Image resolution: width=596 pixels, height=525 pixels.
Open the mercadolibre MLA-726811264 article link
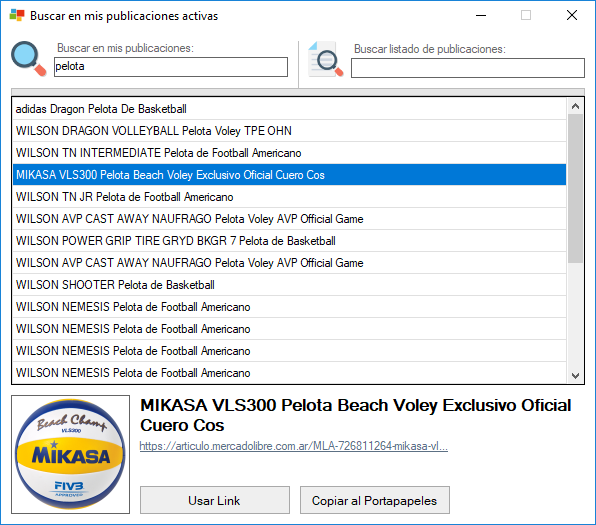[x=293, y=446]
